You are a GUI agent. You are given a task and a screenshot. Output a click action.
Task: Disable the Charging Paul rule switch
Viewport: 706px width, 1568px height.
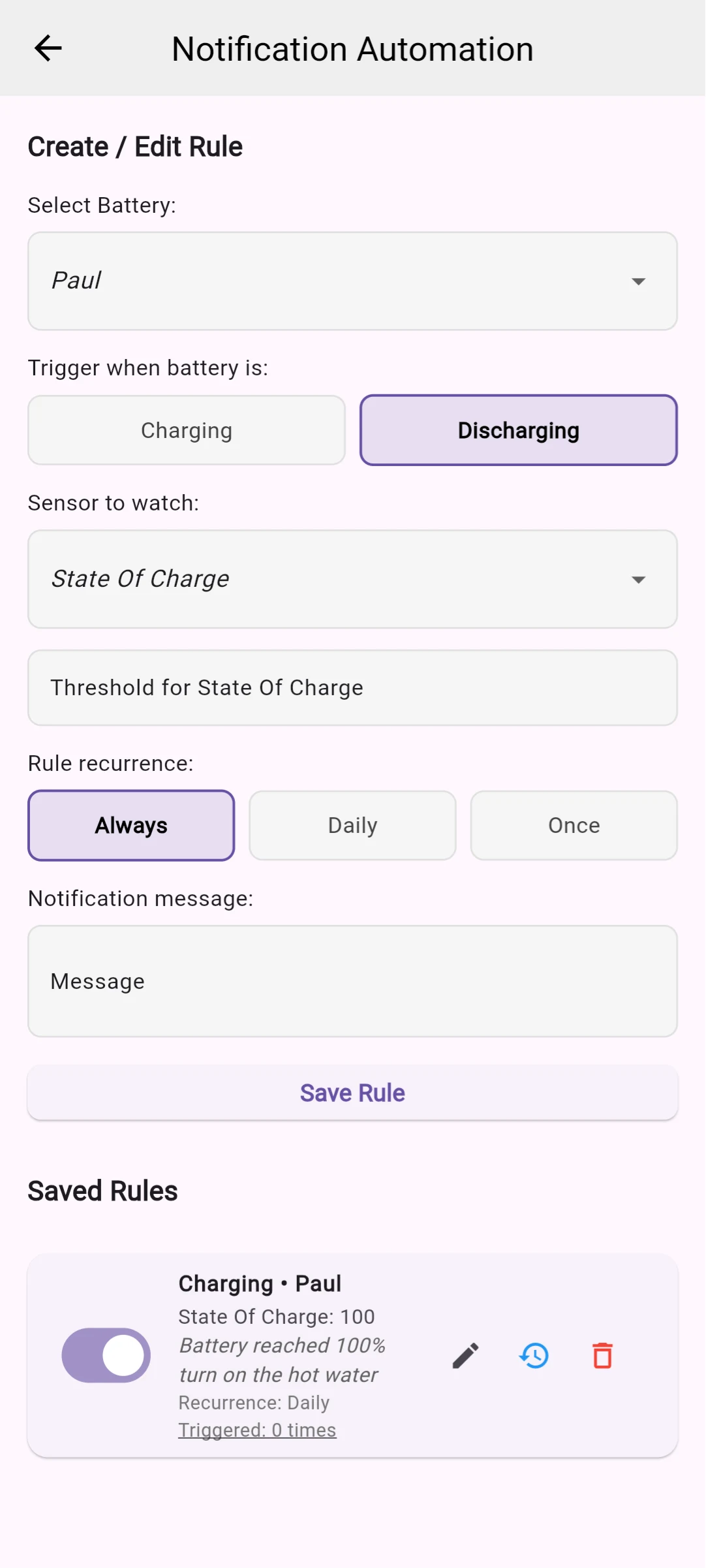[x=106, y=1355]
